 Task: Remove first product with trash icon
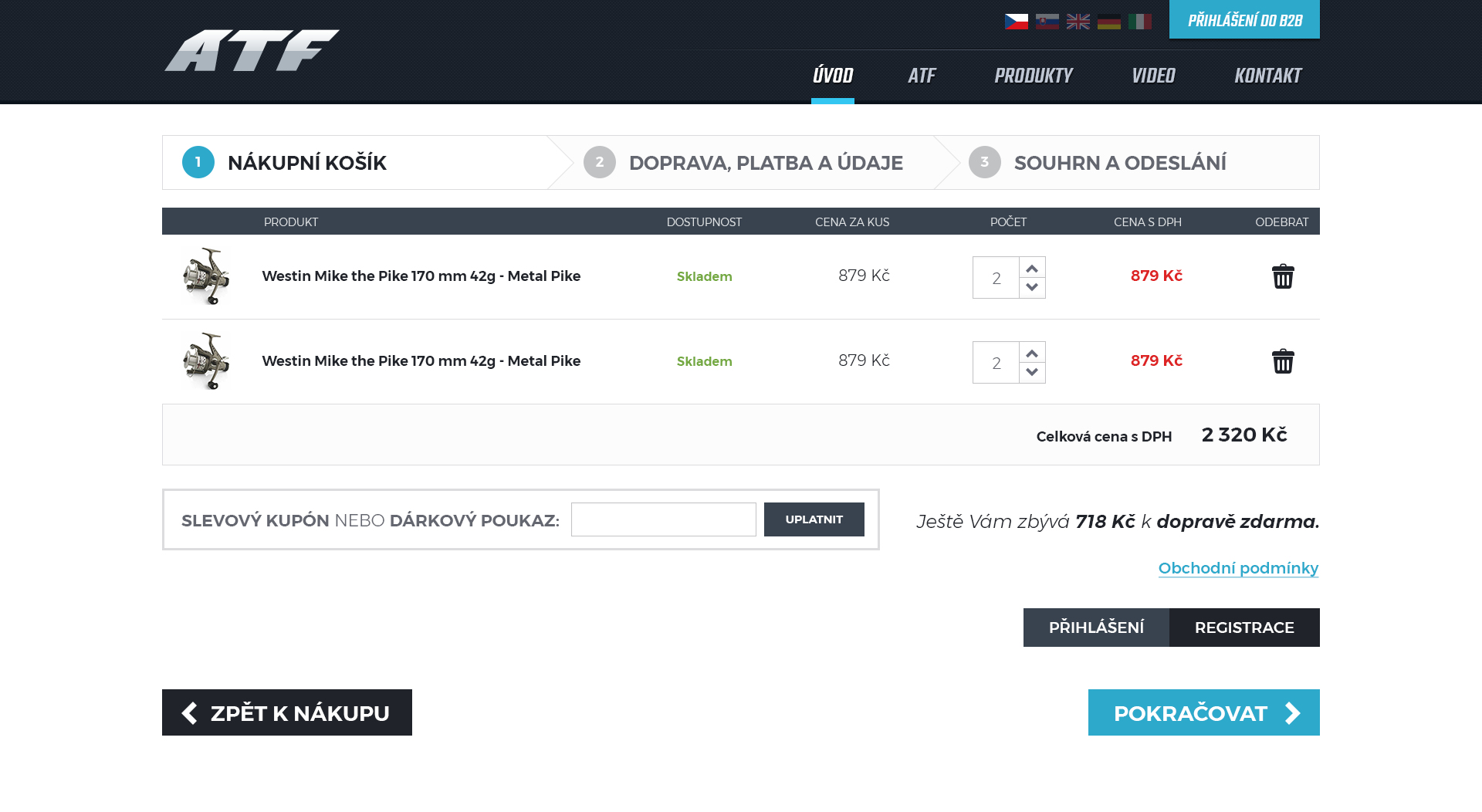tap(1282, 276)
